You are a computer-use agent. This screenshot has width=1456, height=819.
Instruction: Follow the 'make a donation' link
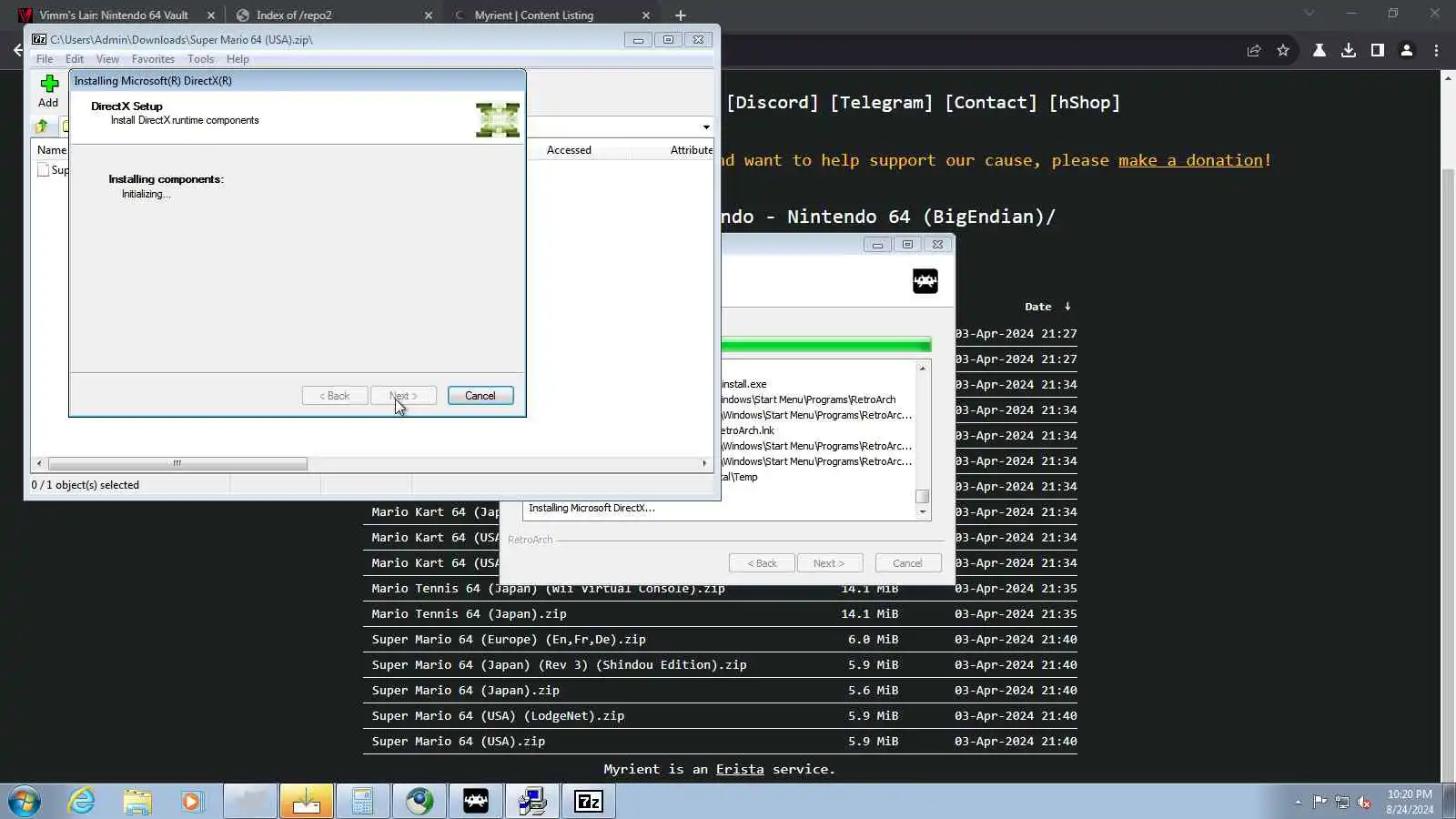[1190, 160]
